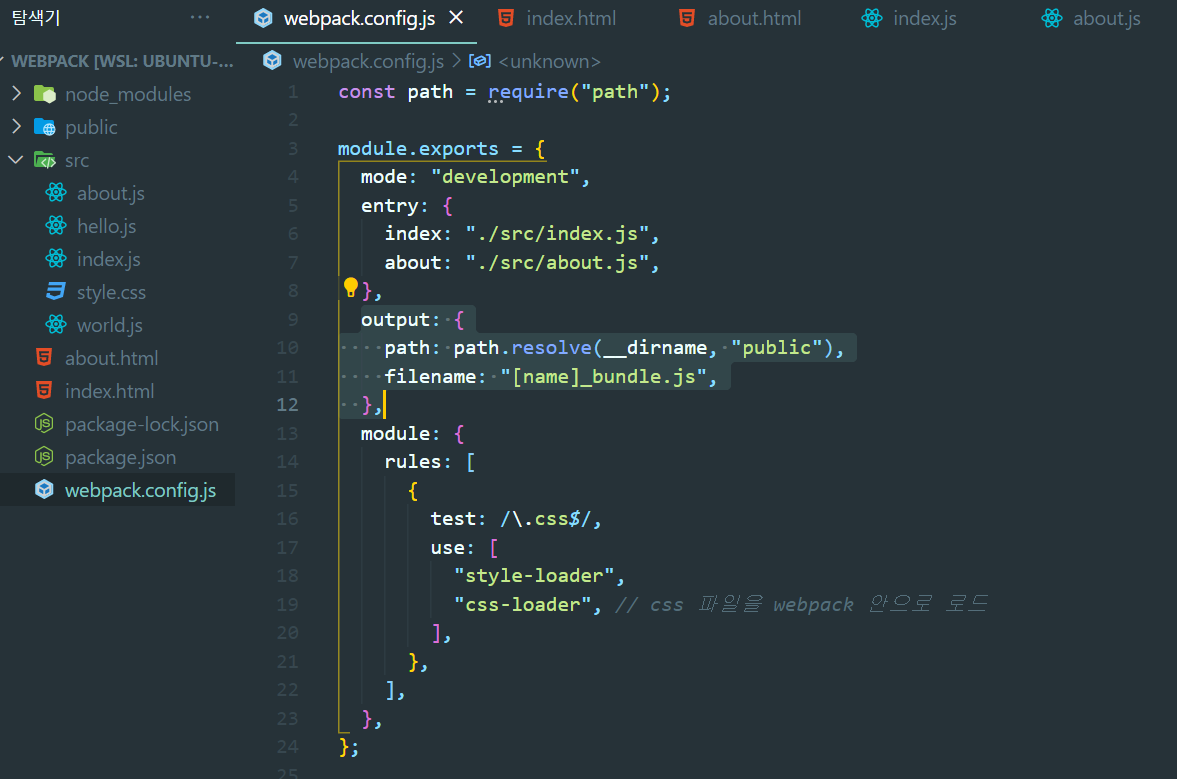Open package.json in the explorer
Image resolution: width=1177 pixels, height=779 pixels.
[120, 457]
